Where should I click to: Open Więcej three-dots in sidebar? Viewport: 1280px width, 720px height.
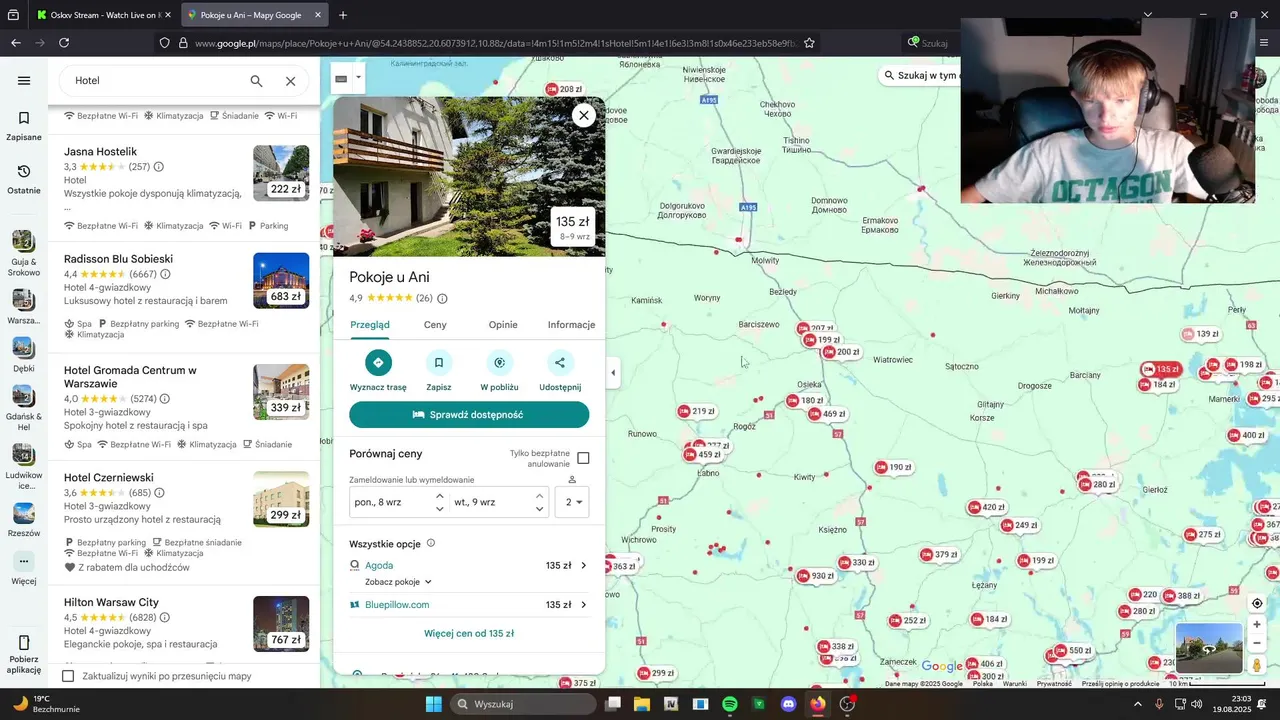24,561
